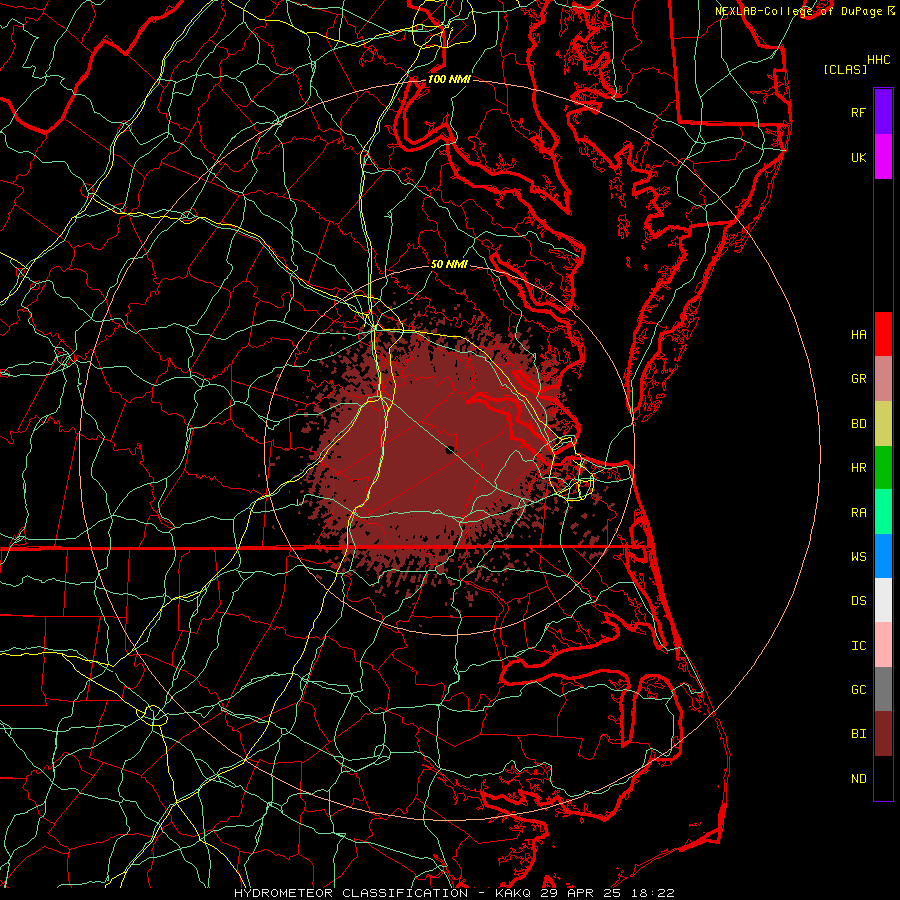This screenshot has height=900, width=900.
Task: Click the "ND" legend label
Action: (x=858, y=779)
